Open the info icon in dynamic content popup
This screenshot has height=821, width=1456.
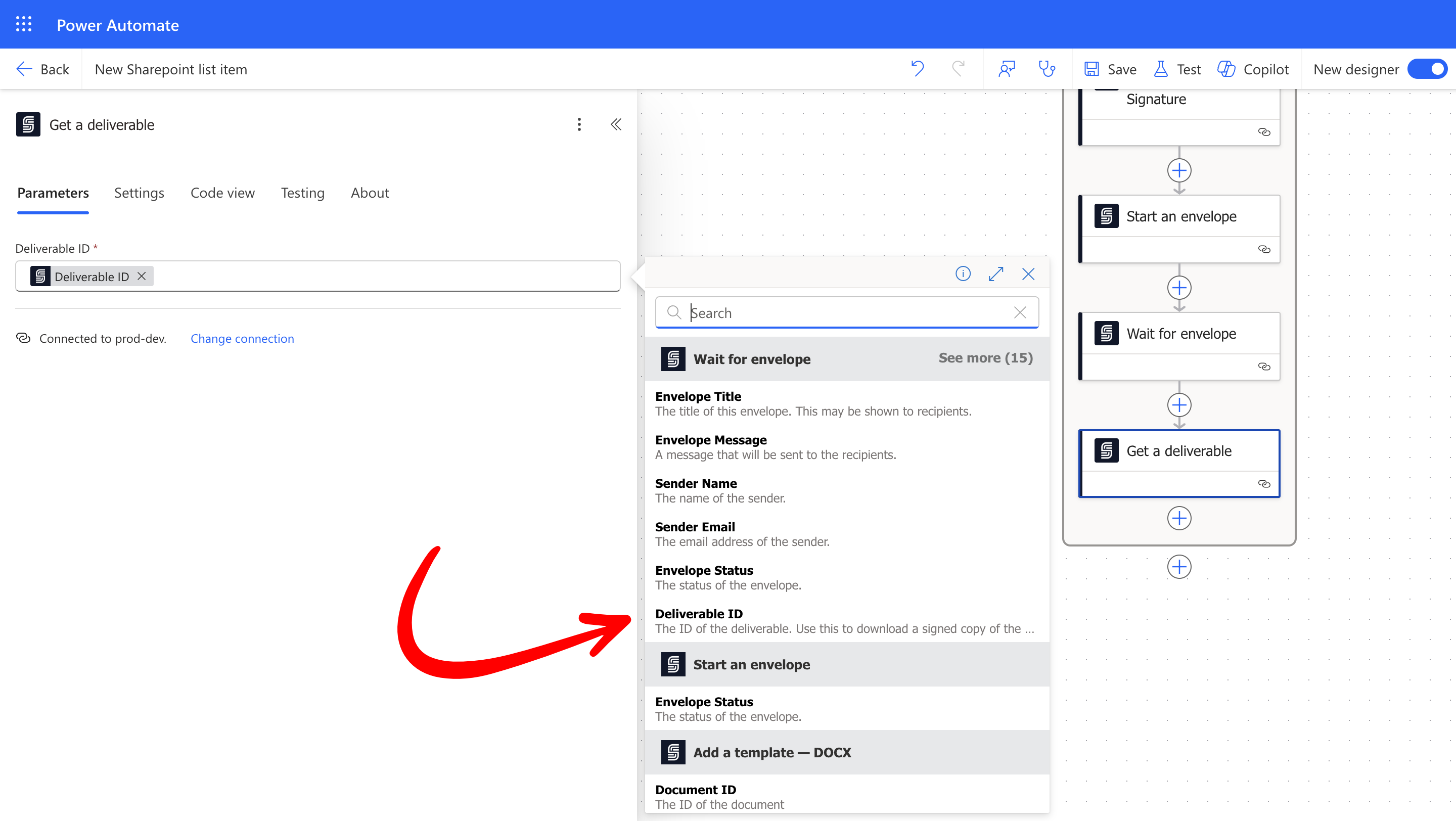pyautogui.click(x=963, y=274)
